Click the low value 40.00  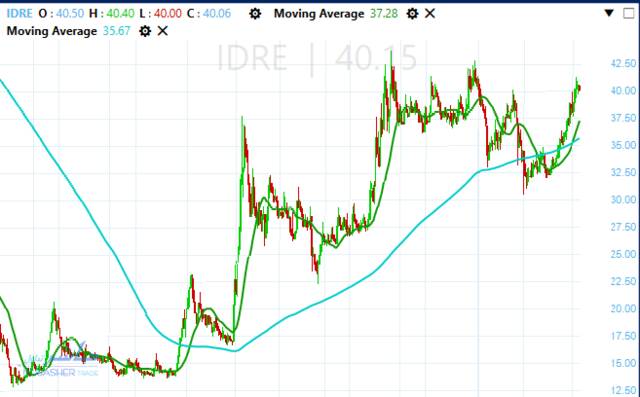click(x=168, y=13)
